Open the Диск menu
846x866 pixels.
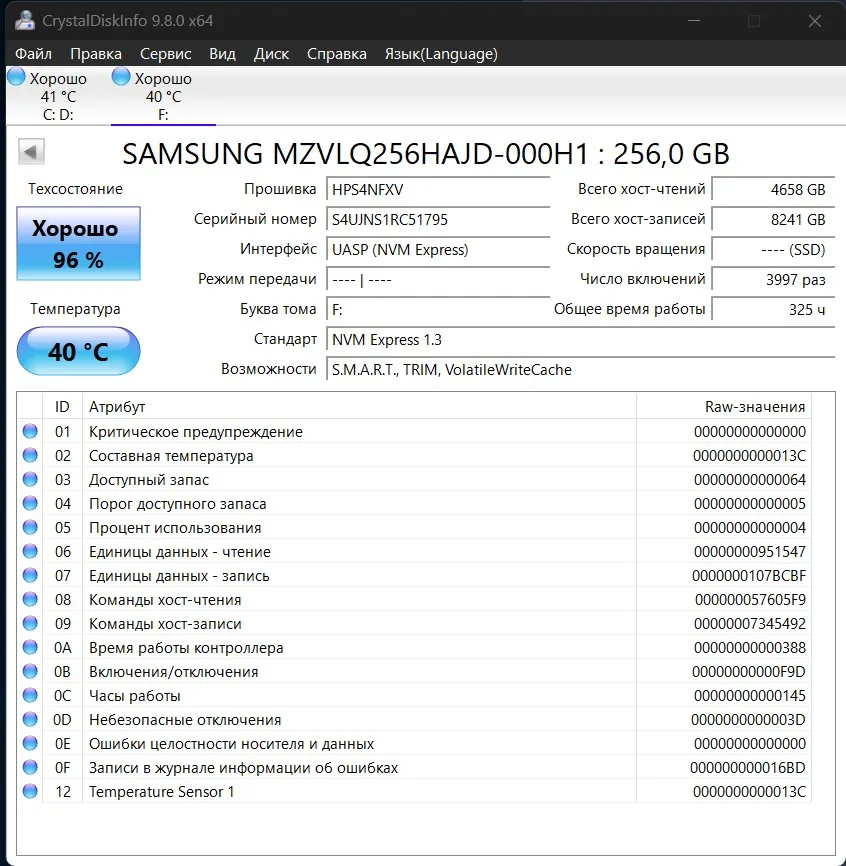pyautogui.click(x=271, y=54)
